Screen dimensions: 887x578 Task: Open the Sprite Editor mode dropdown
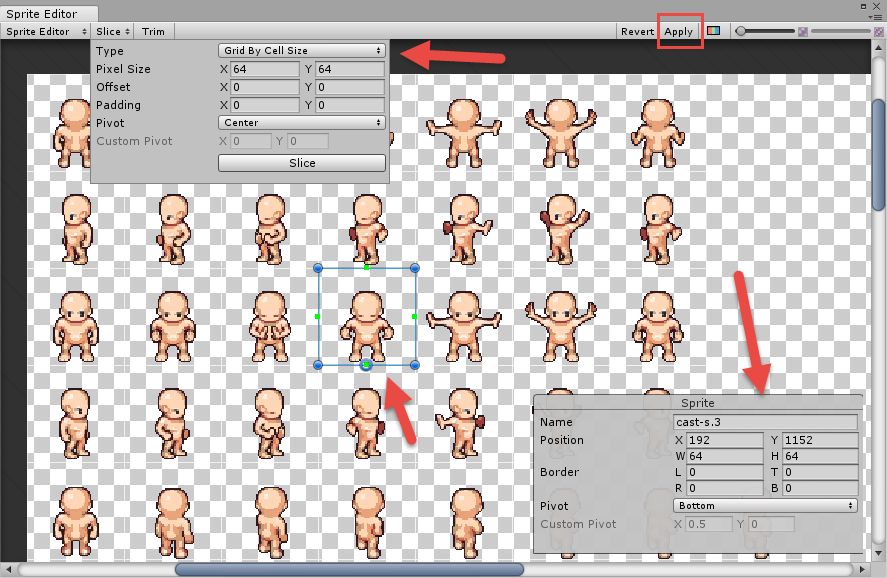click(x=45, y=31)
